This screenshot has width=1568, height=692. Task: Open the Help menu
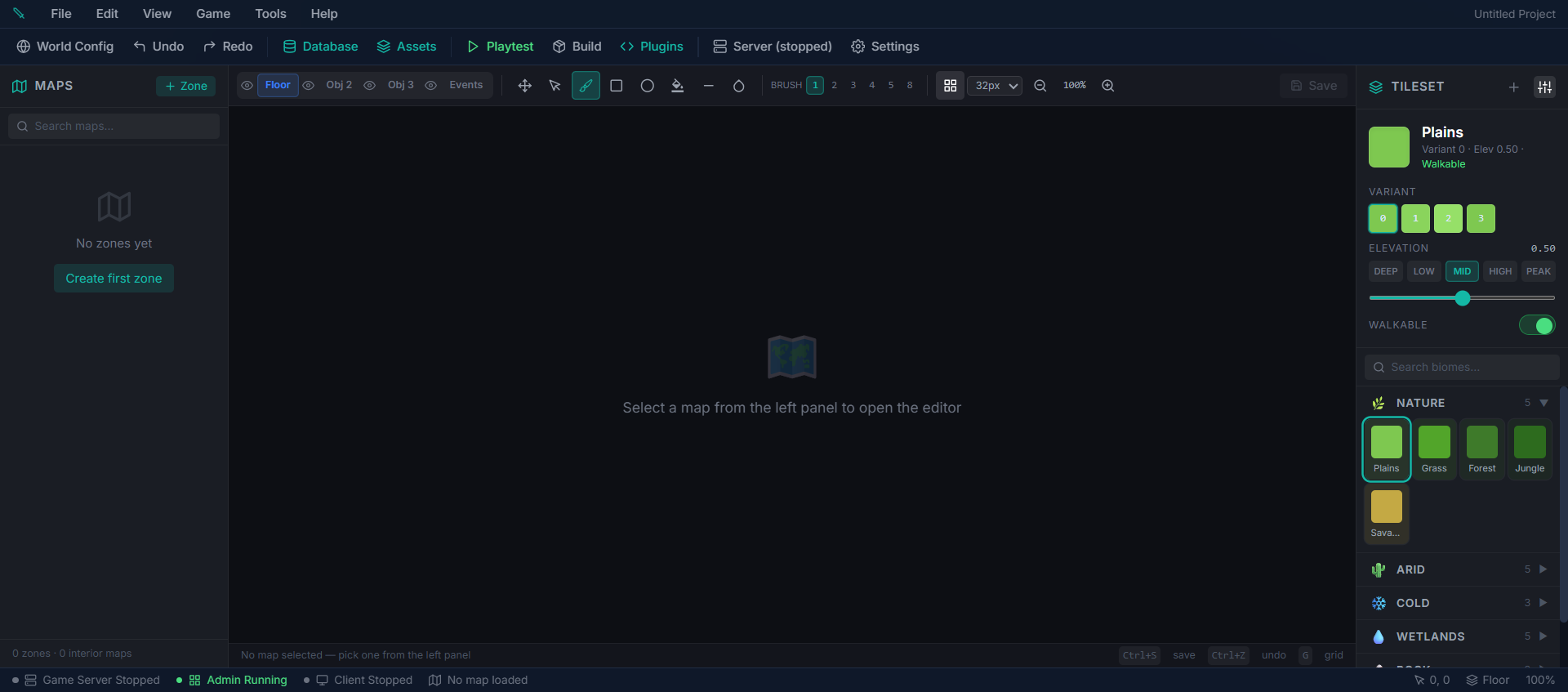pos(324,14)
